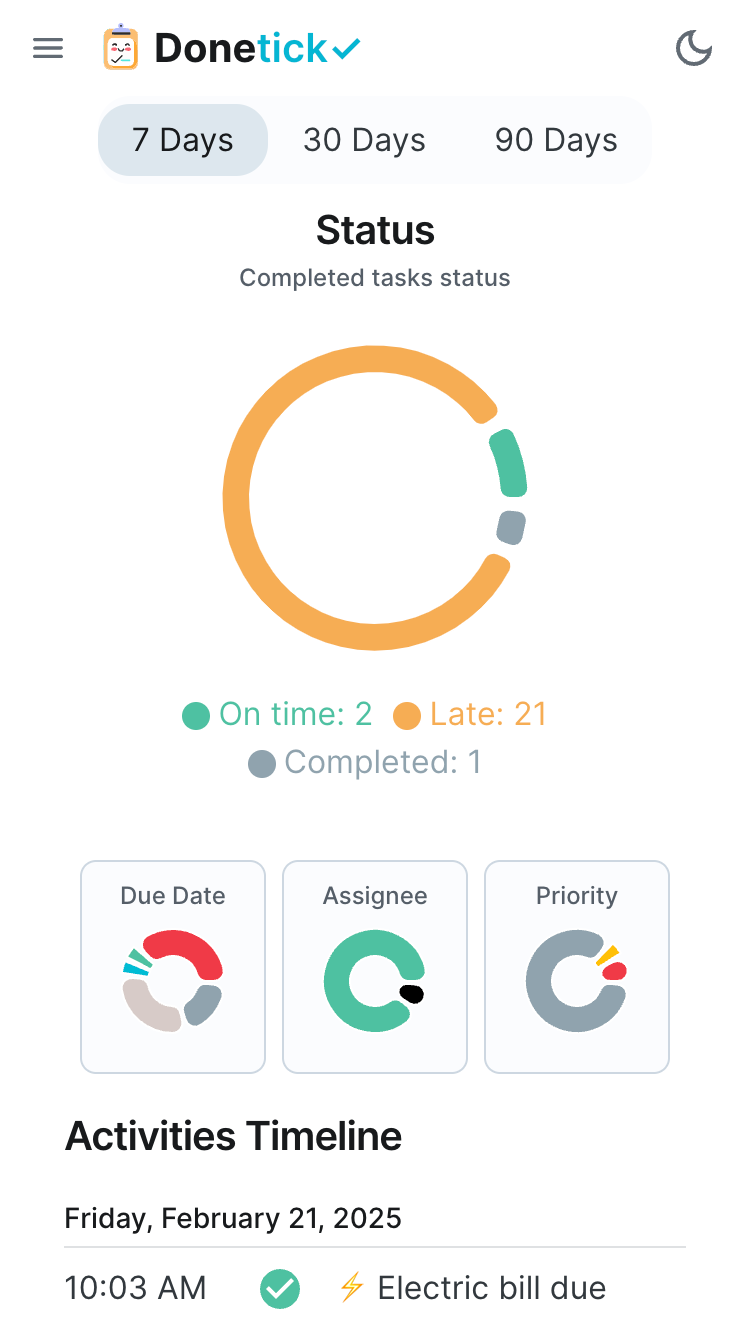Click the green checkmark next to Electric bill

click(x=280, y=1289)
